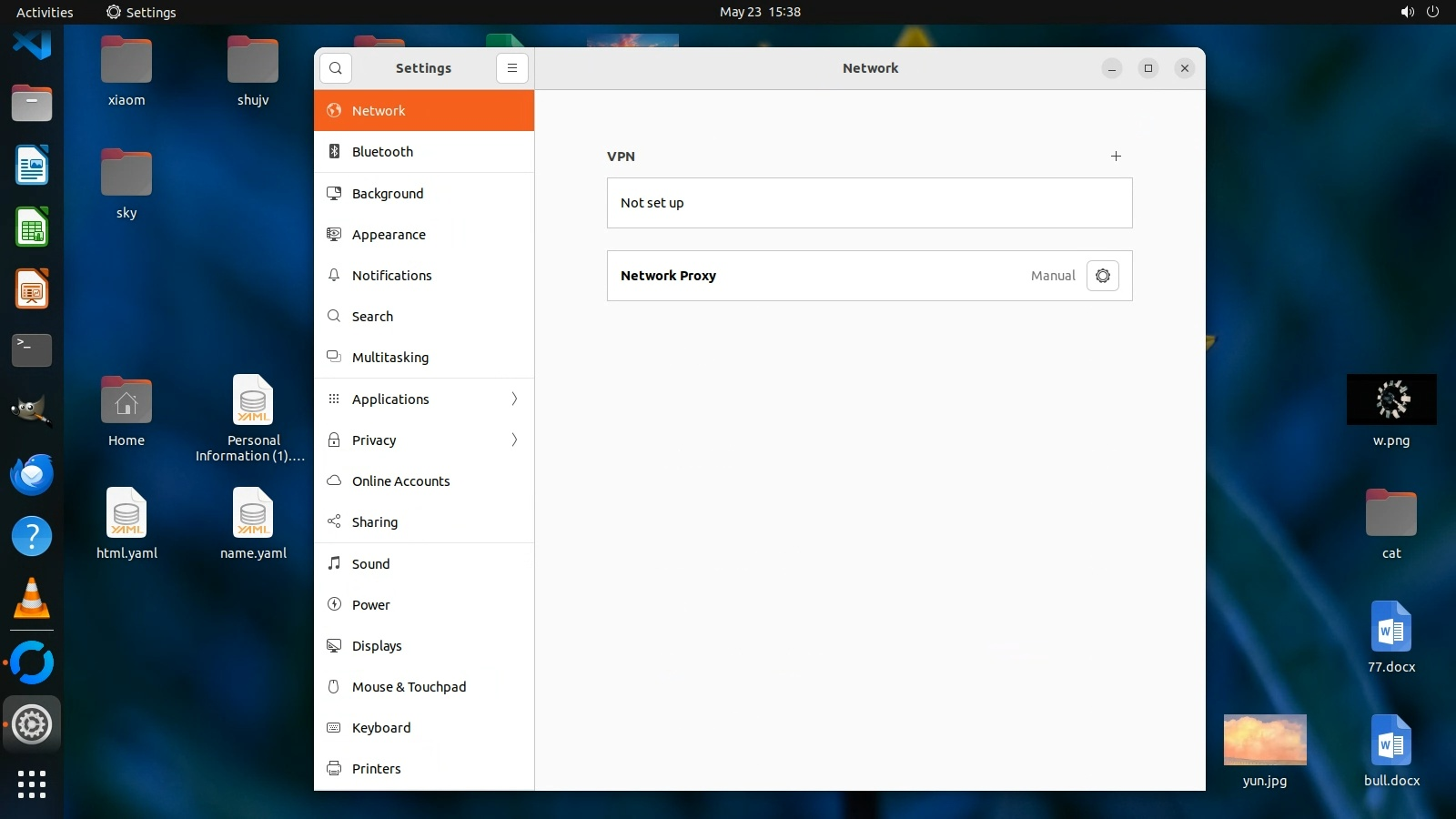Screen dimensions: 1456x819
Task: Show all applications grid
Action: click(32, 784)
